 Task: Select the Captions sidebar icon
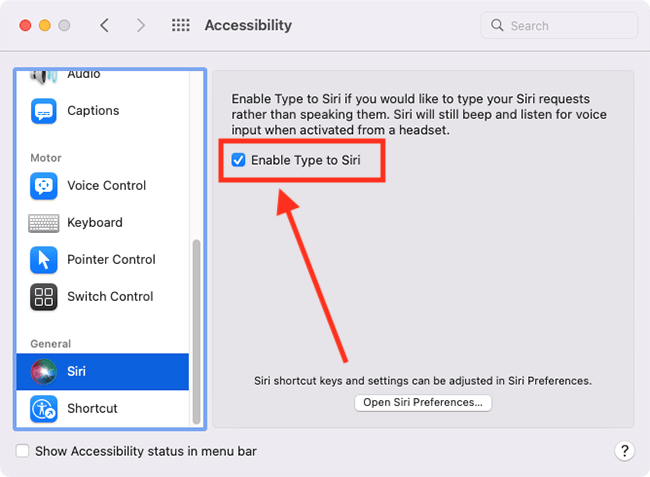pyautogui.click(x=44, y=111)
